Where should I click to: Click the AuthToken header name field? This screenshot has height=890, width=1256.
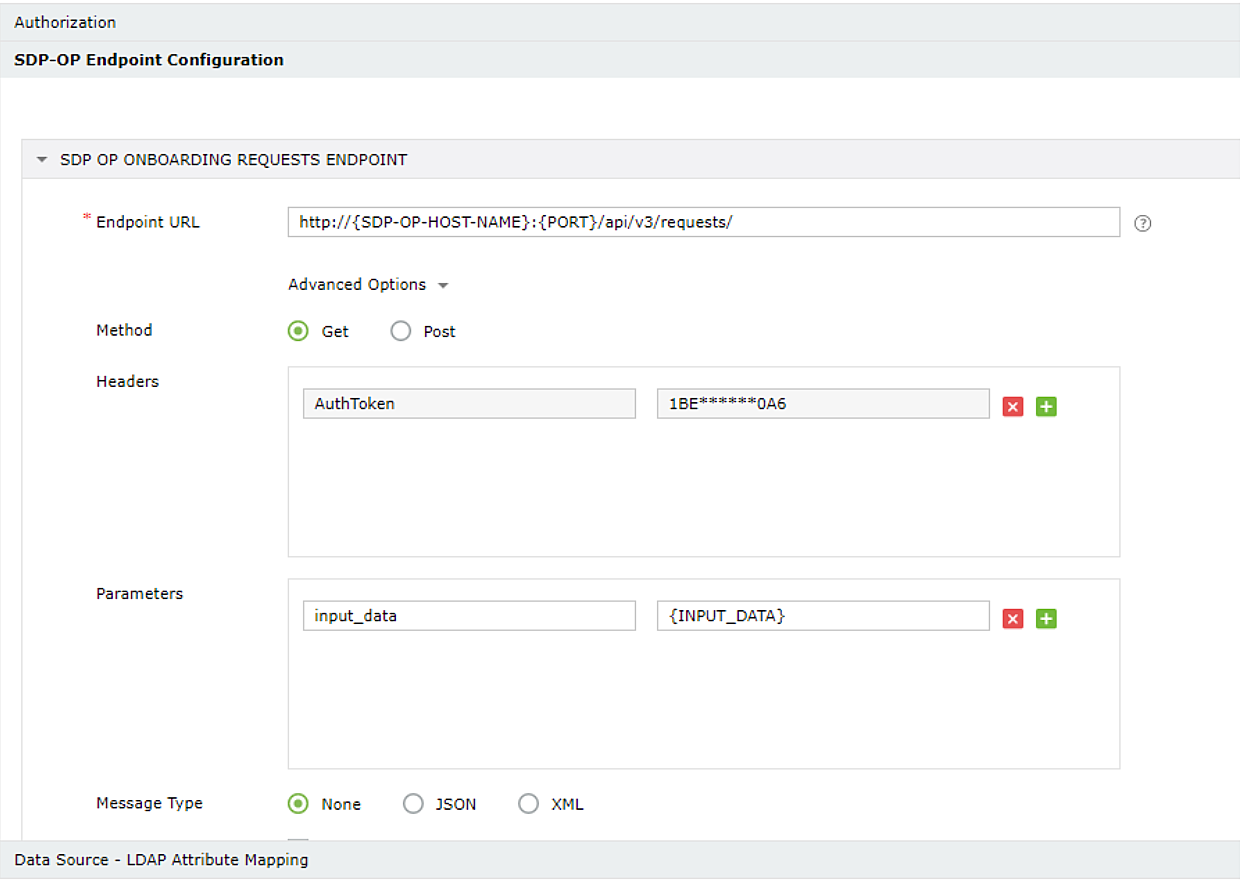pos(469,404)
